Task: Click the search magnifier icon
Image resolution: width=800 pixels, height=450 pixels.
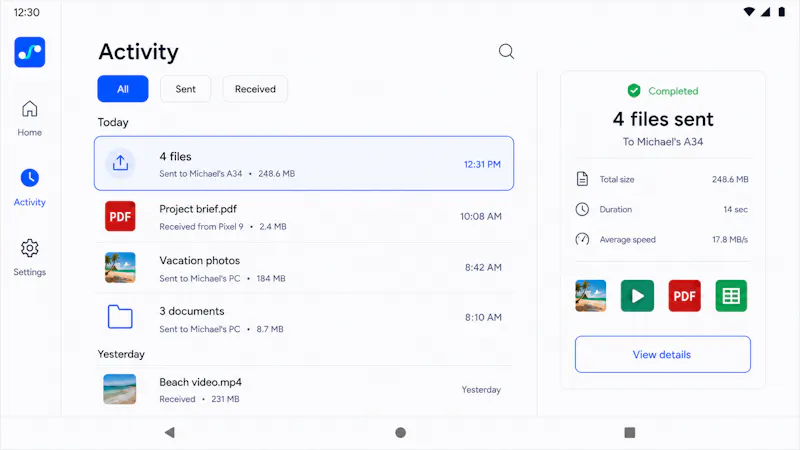Action: pyautogui.click(x=506, y=51)
